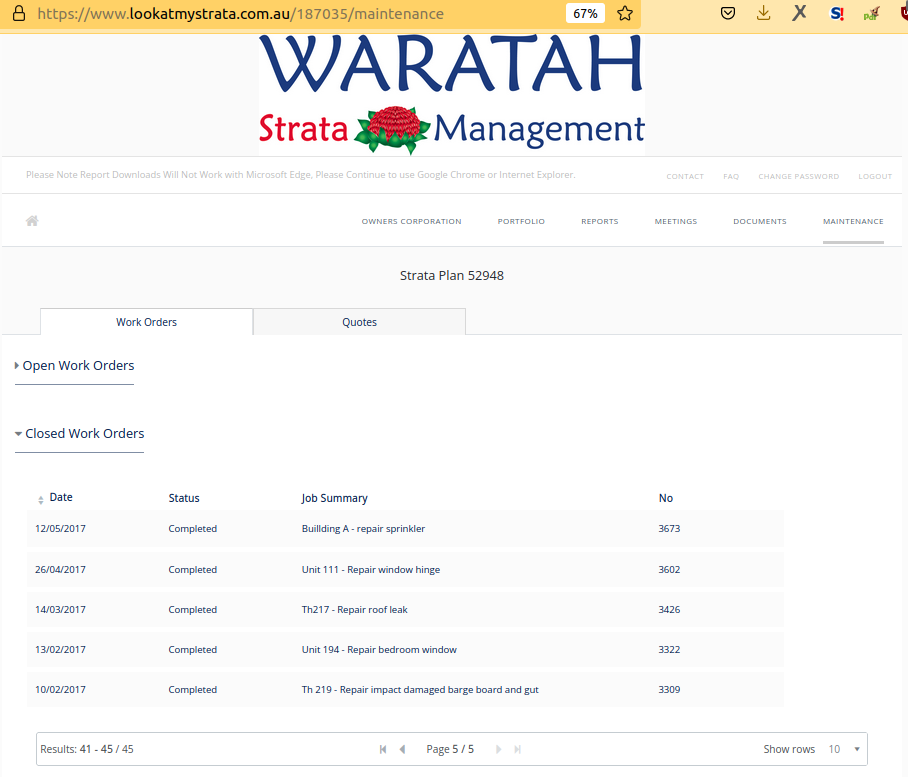Open the browser downloads arrow icon
The height and width of the screenshot is (777, 908).
764,13
